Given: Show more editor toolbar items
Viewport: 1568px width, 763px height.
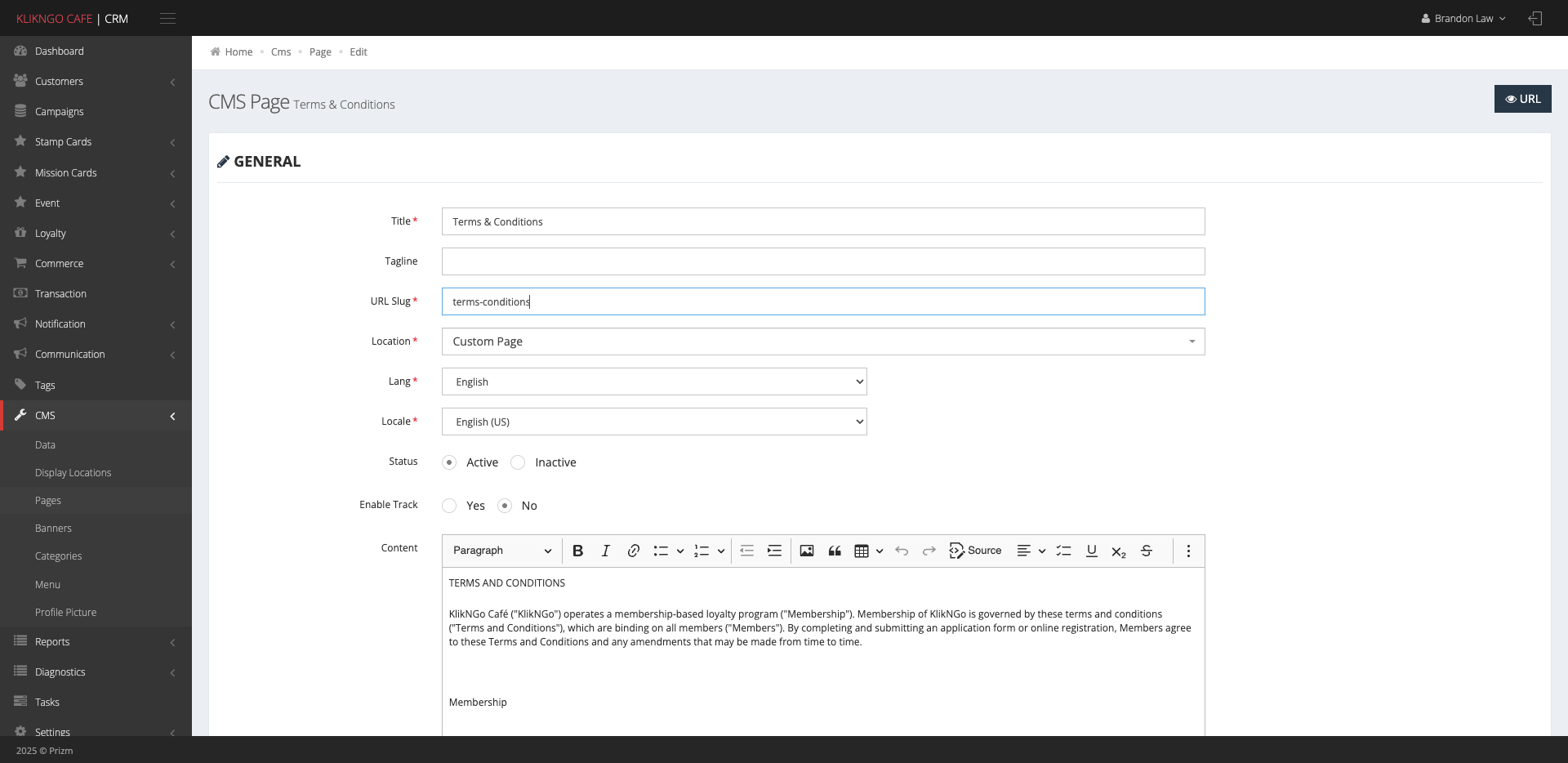Looking at the screenshot, I should coord(1188,551).
